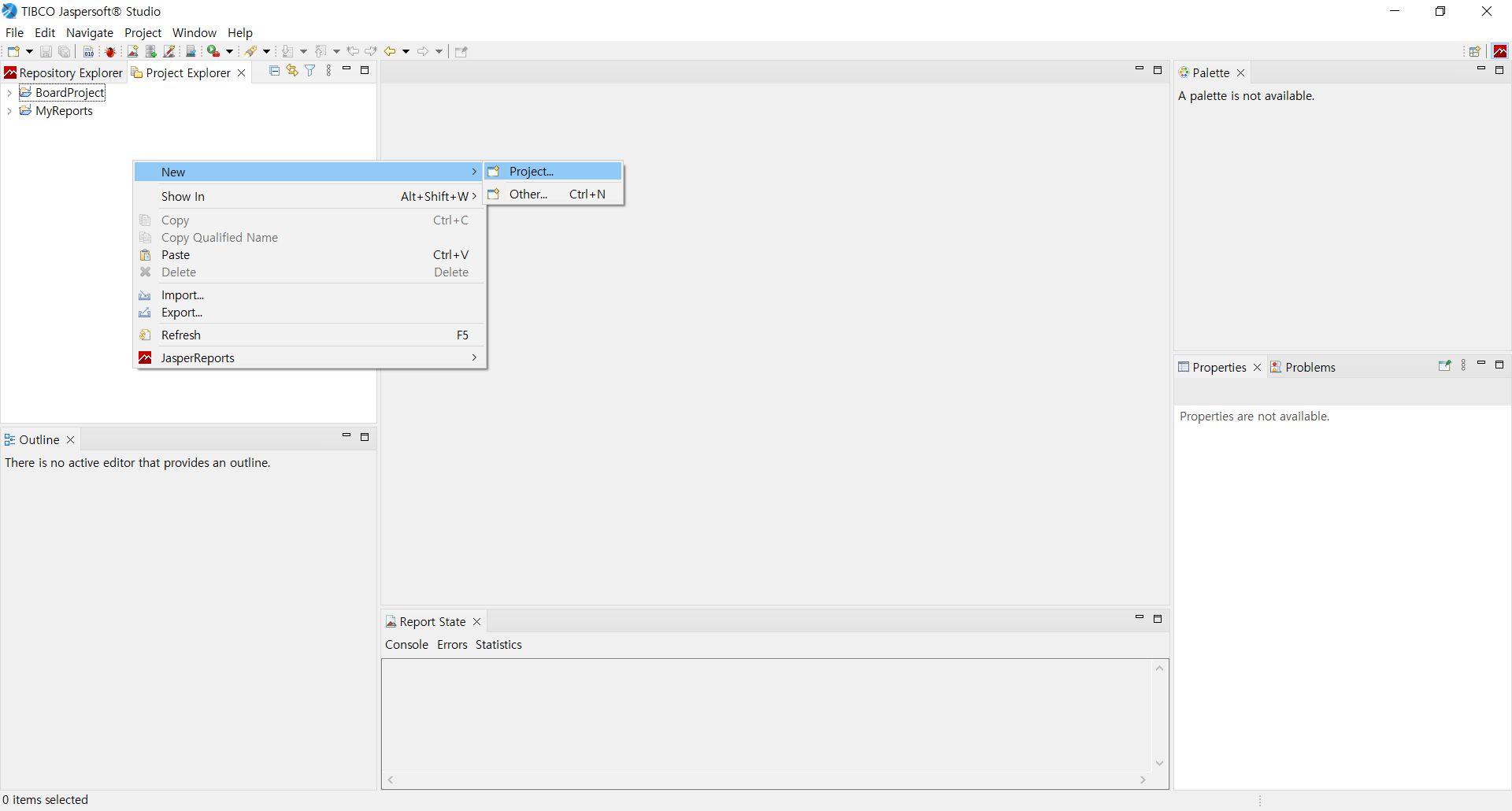Screen dimensions: 1512x811
Task: Click the Pin Editor toolbar icon
Action: 461,51
